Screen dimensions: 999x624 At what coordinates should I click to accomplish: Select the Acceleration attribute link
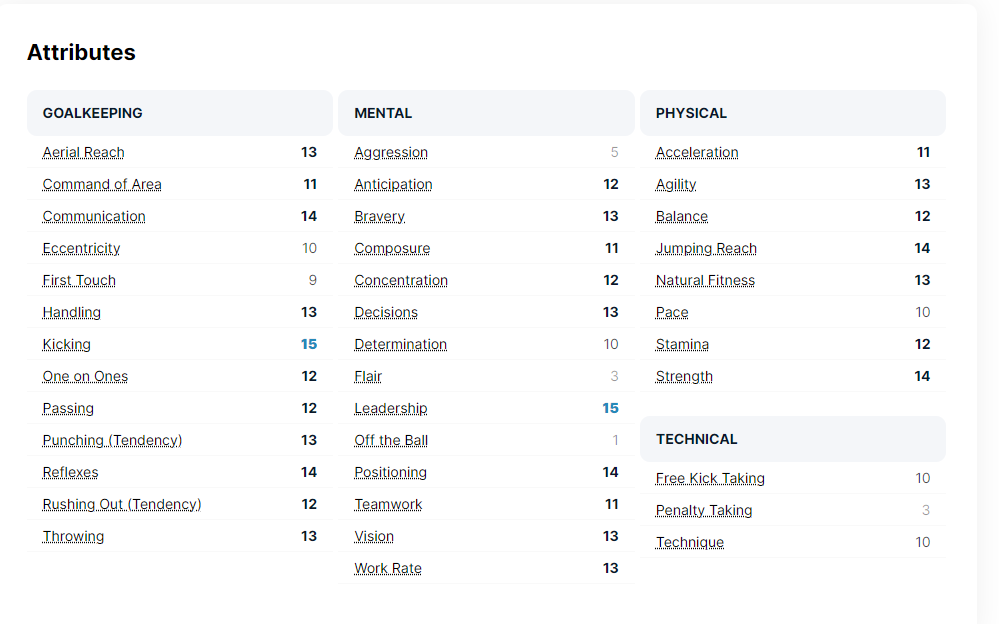pyautogui.click(x=696, y=152)
